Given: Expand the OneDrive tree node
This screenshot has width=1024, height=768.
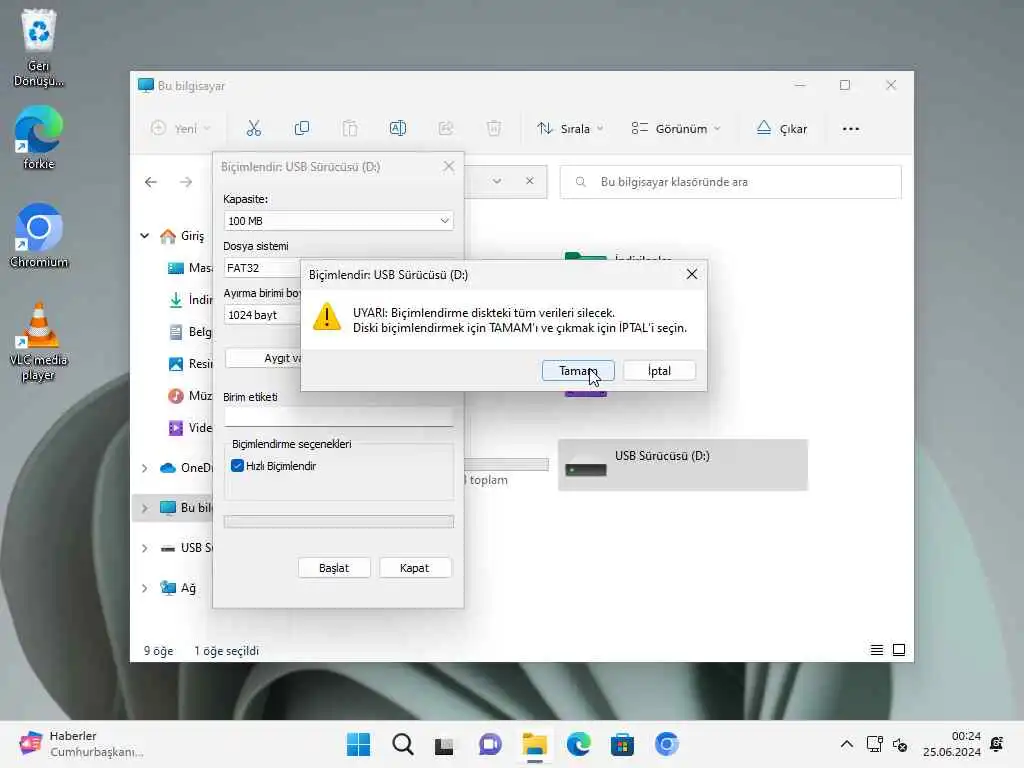Looking at the screenshot, I should click(144, 468).
